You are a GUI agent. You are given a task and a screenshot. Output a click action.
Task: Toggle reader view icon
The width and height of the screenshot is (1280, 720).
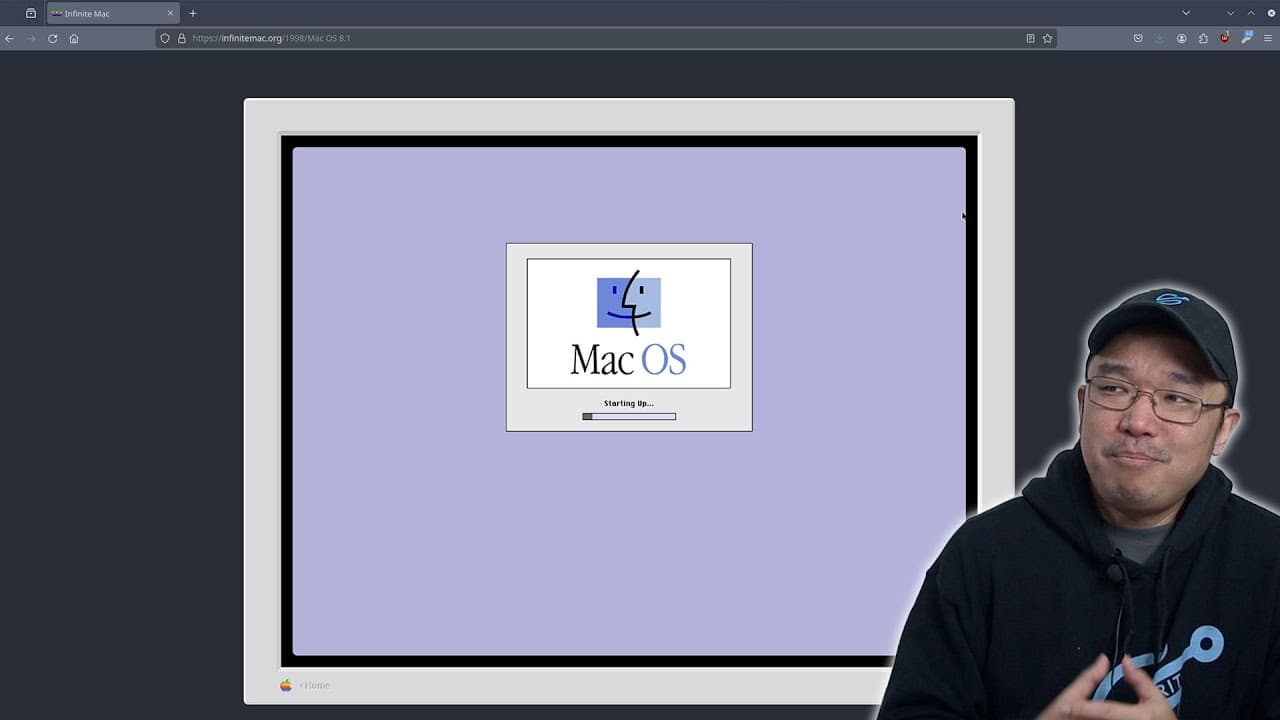(x=1030, y=38)
